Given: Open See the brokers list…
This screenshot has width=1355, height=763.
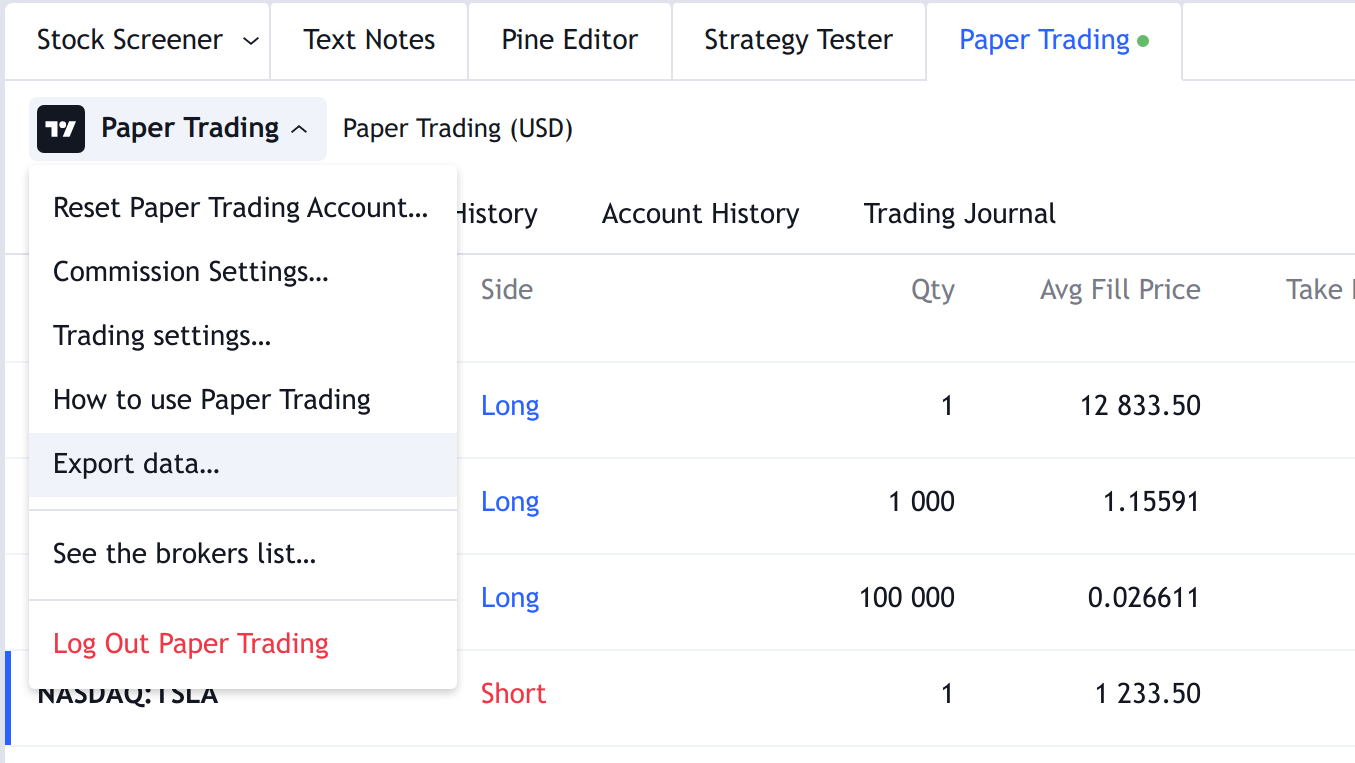Looking at the screenshot, I should (x=242, y=554).
